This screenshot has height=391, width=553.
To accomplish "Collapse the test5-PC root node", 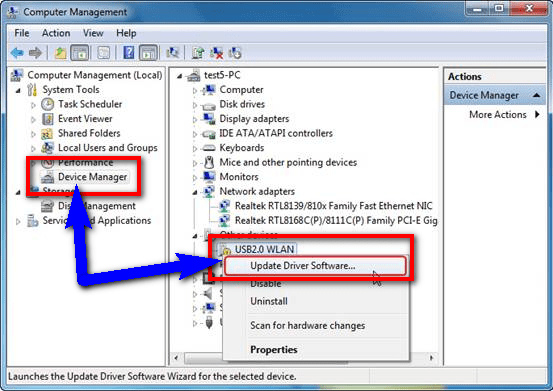I will point(180,76).
